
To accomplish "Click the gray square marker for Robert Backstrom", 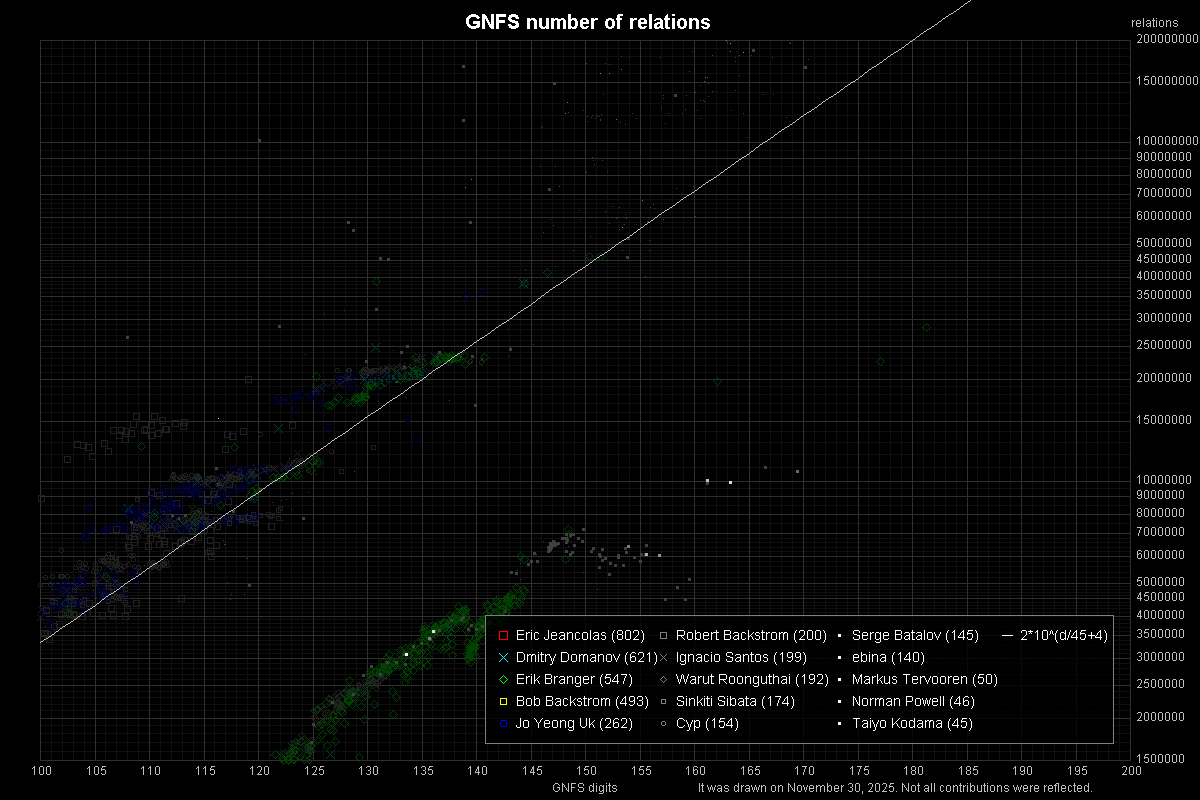I will pyautogui.click(x=665, y=636).
